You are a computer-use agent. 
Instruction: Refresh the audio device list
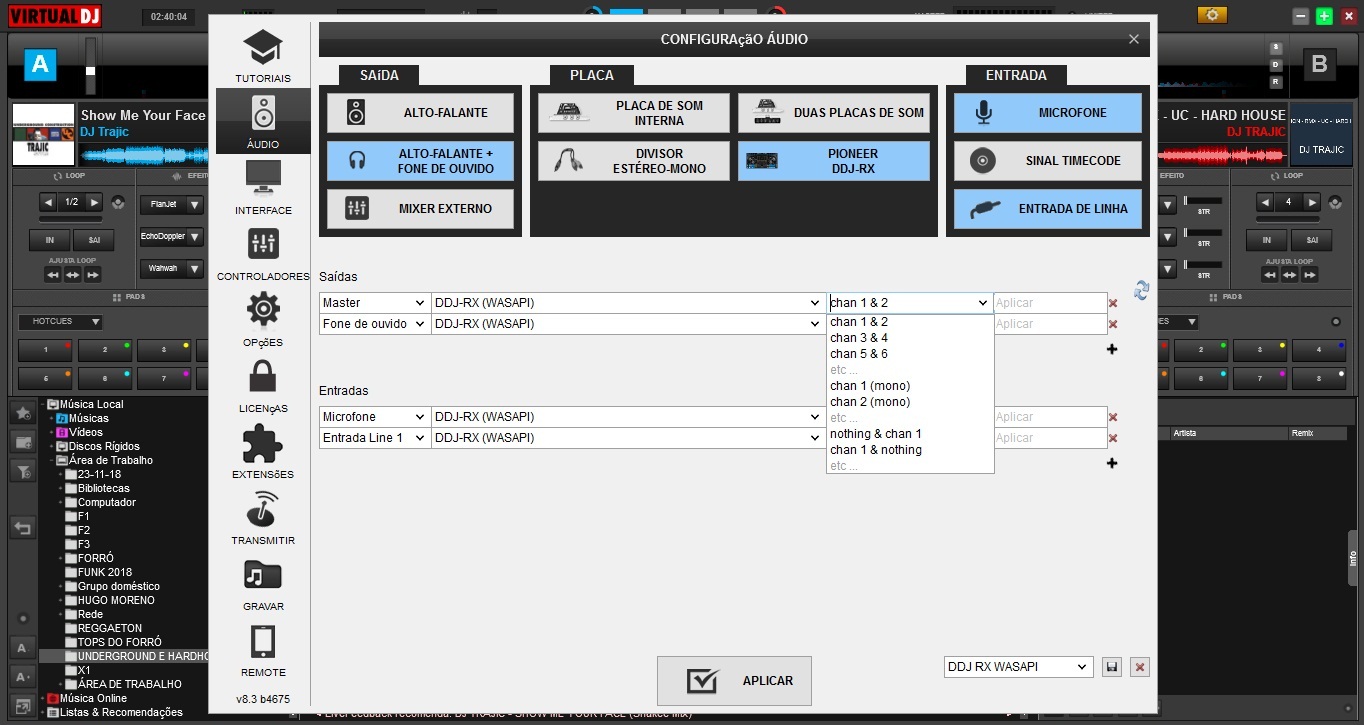(x=1141, y=290)
